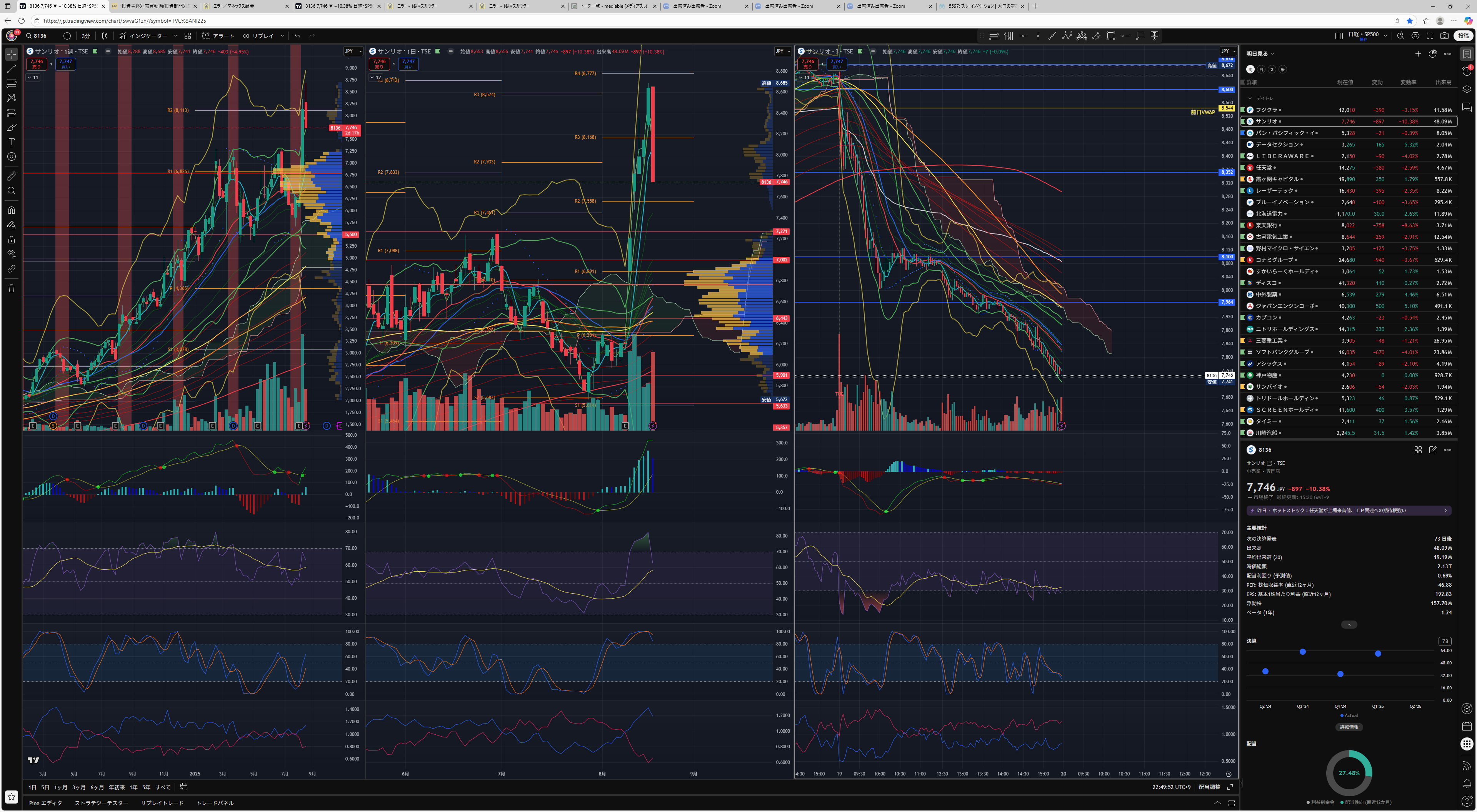1477x812 pixels.
Task: Select the 明 watchlist filter chip
Action: (1250, 69)
